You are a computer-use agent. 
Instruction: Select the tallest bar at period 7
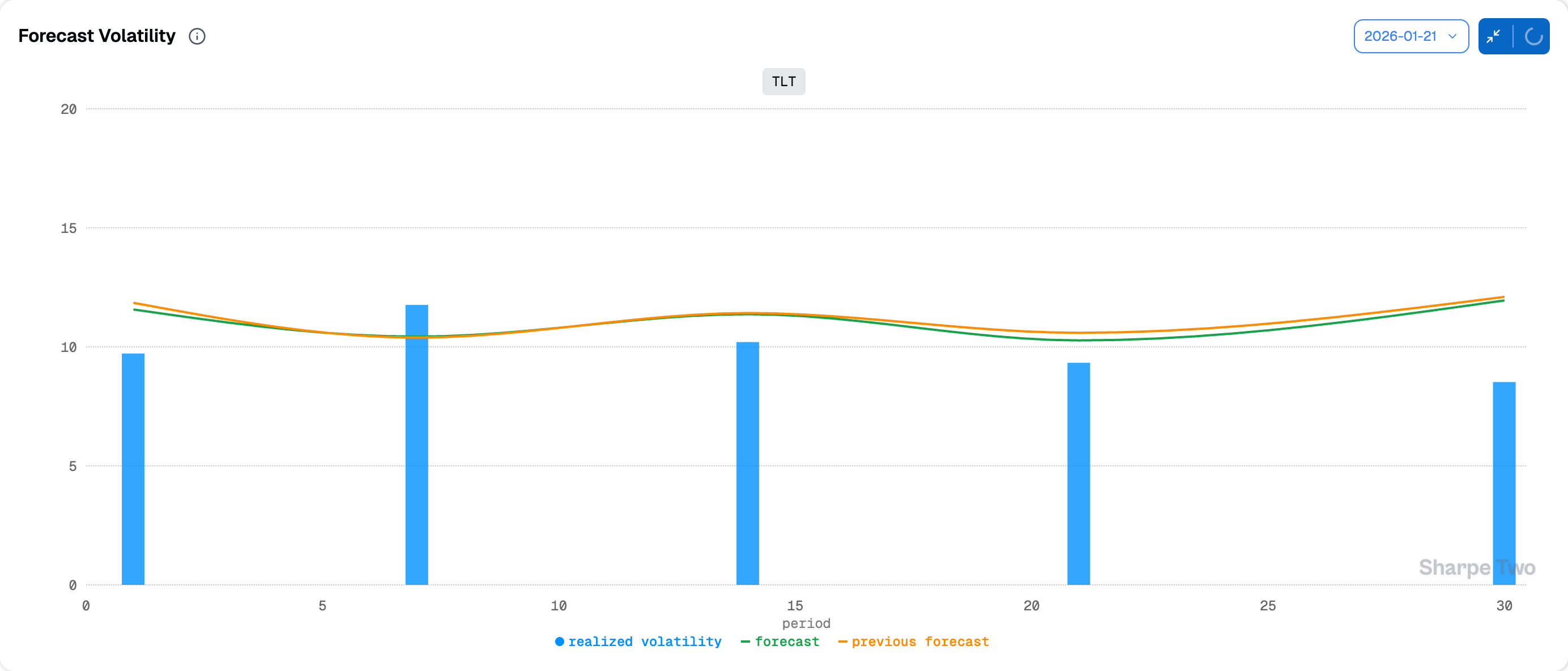[417, 444]
